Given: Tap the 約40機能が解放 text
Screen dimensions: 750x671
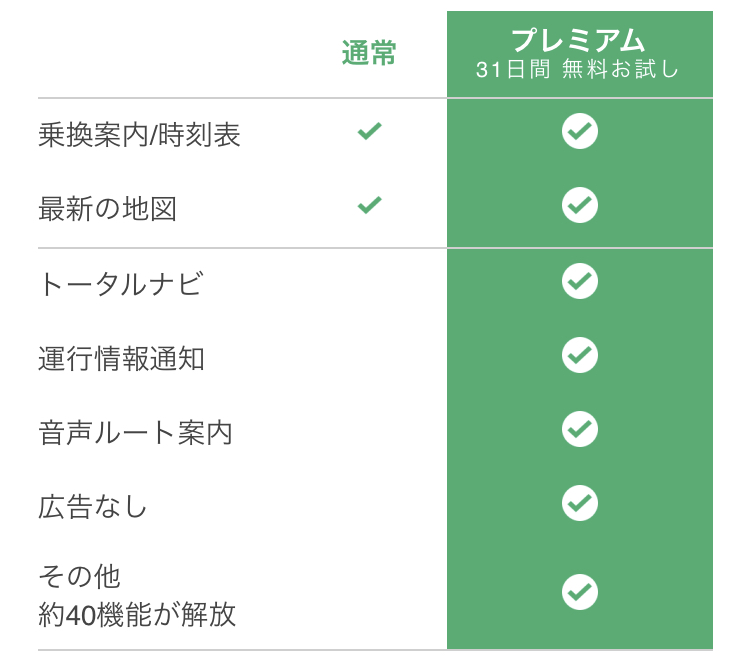Looking at the screenshot, I should click(x=137, y=614).
